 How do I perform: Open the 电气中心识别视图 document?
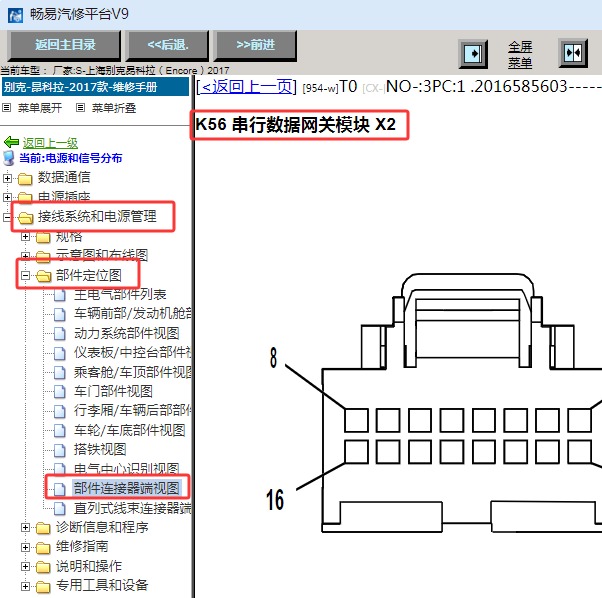(127, 469)
